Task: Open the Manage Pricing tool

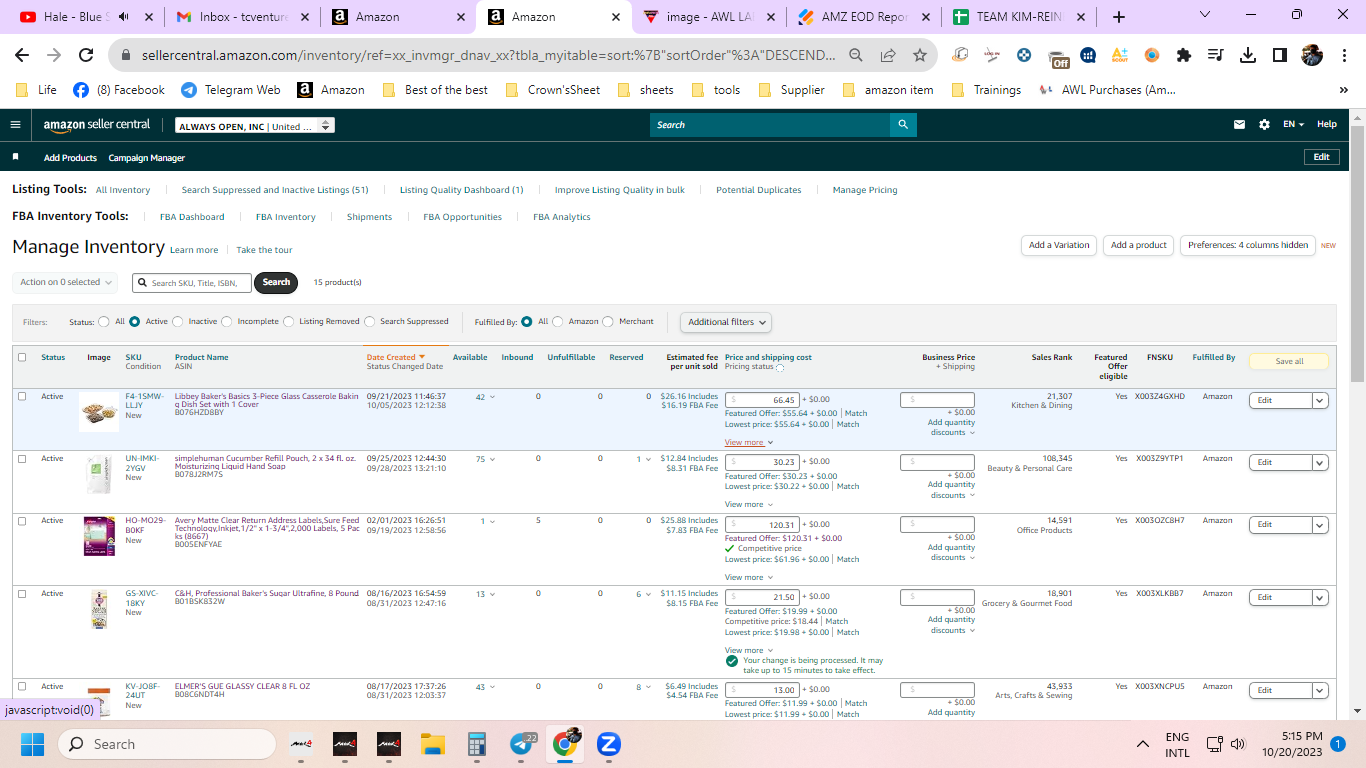Action: coord(865,190)
